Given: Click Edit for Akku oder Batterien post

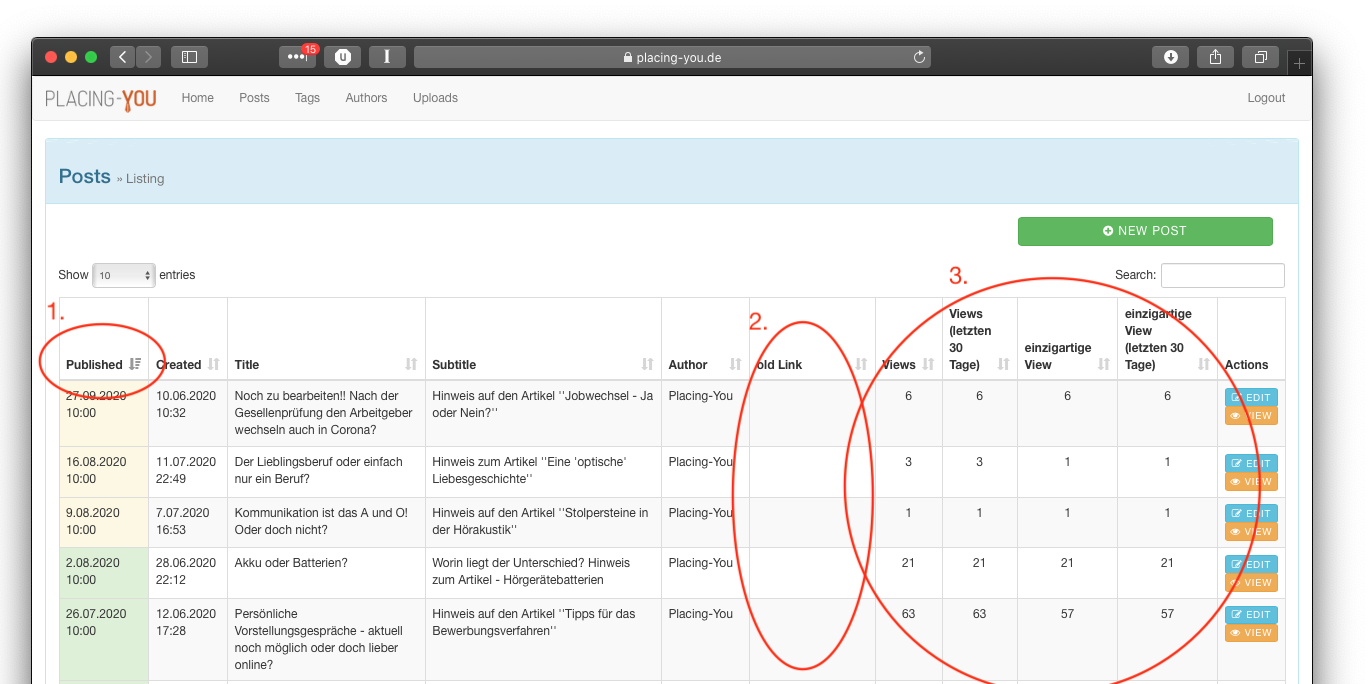Looking at the screenshot, I should point(1251,564).
